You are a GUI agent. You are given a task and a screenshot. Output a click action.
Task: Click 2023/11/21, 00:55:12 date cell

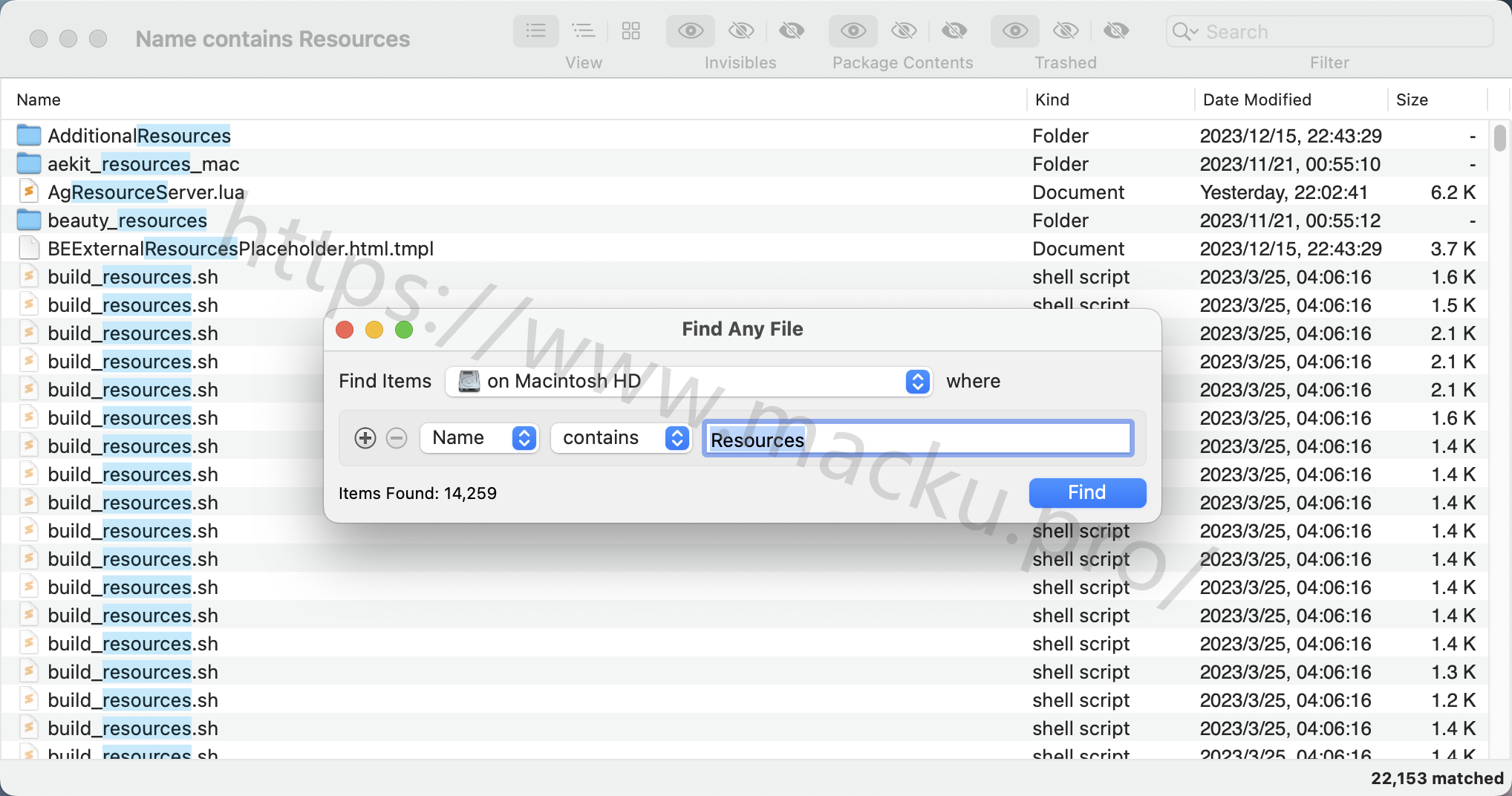point(1291,221)
